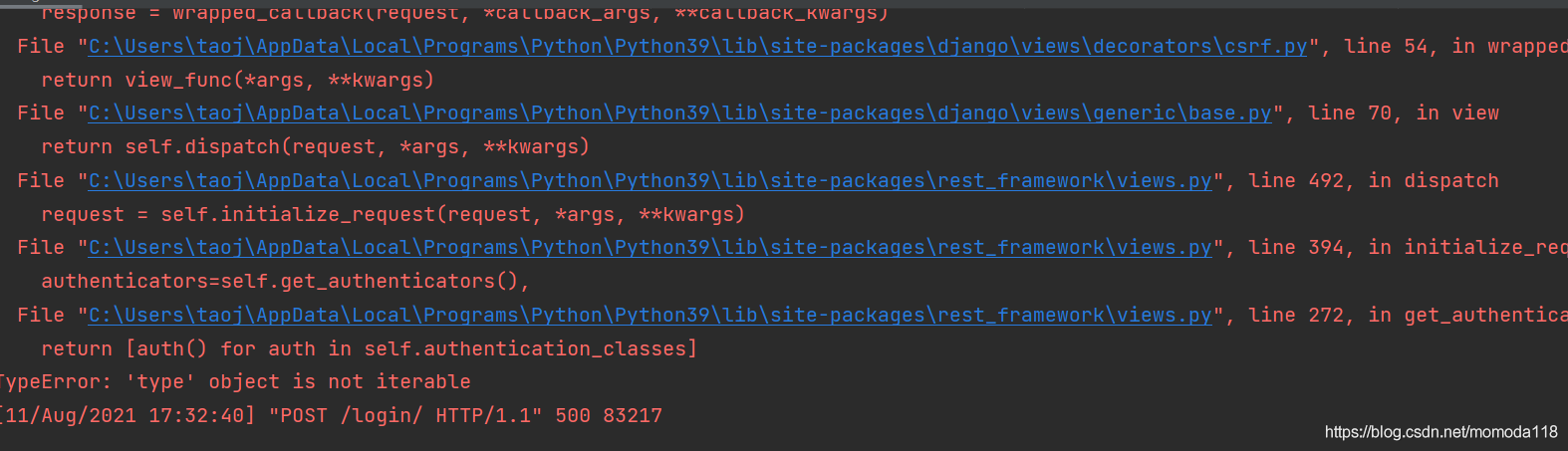
Task: Open the csrf.py file path link
Action: point(697,47)
